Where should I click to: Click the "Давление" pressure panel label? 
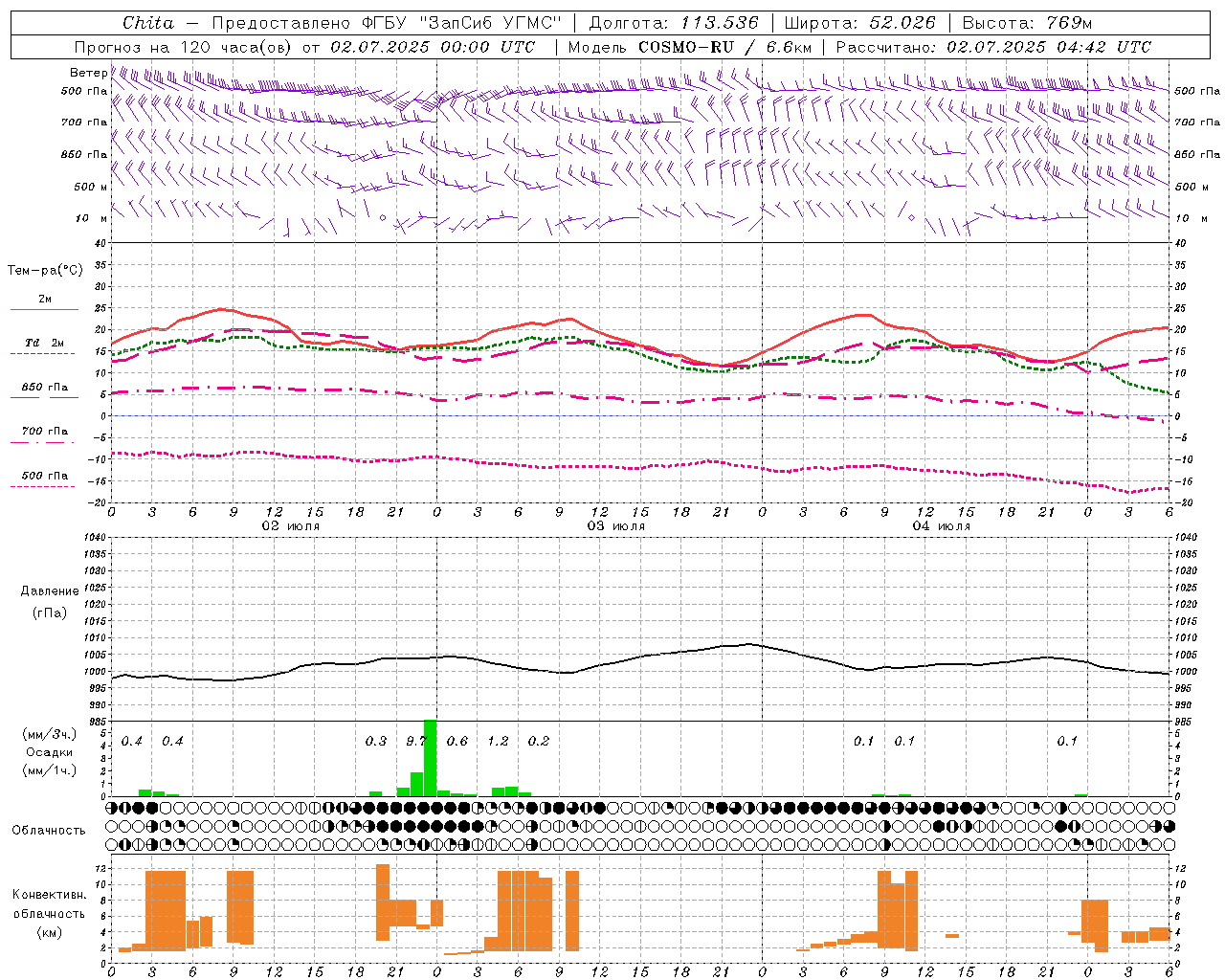(50, 591)
